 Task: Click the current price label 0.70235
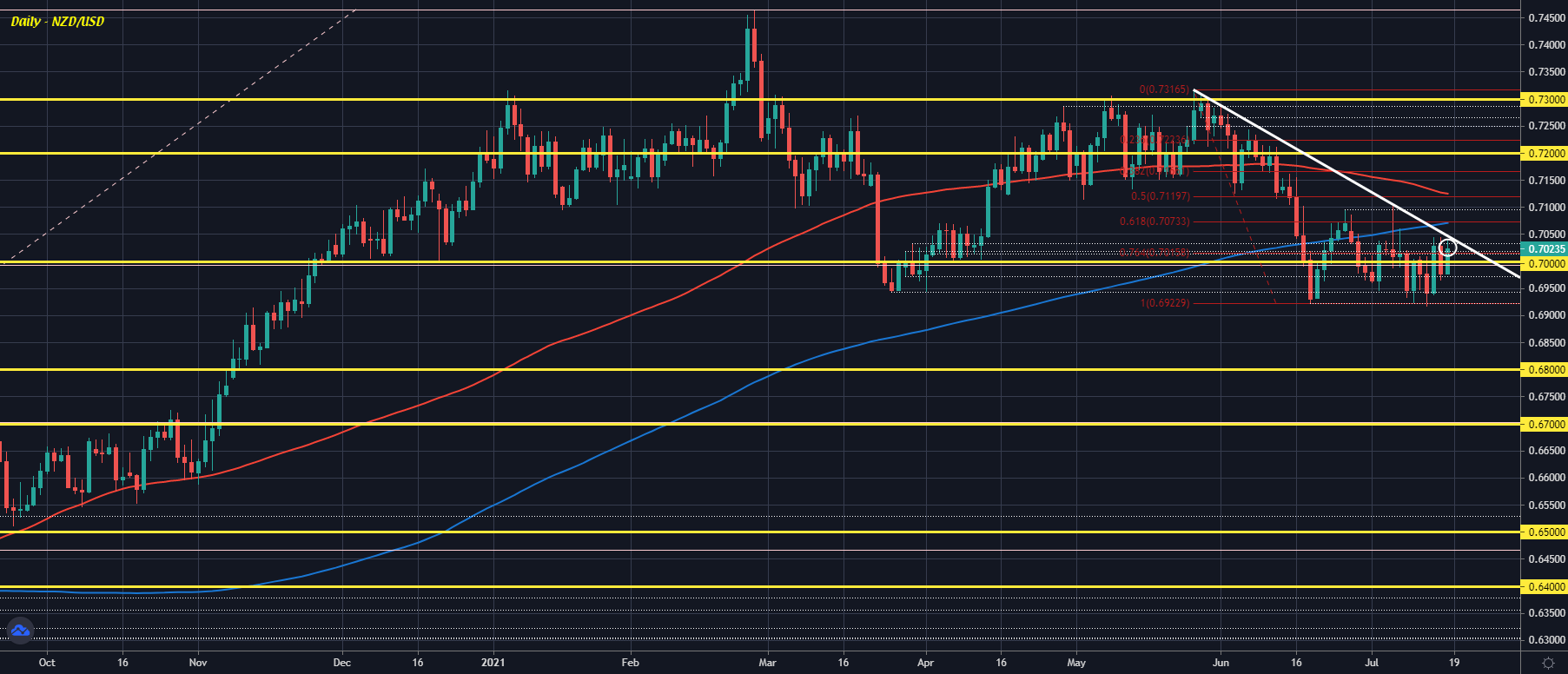(x=1545, y=249)
